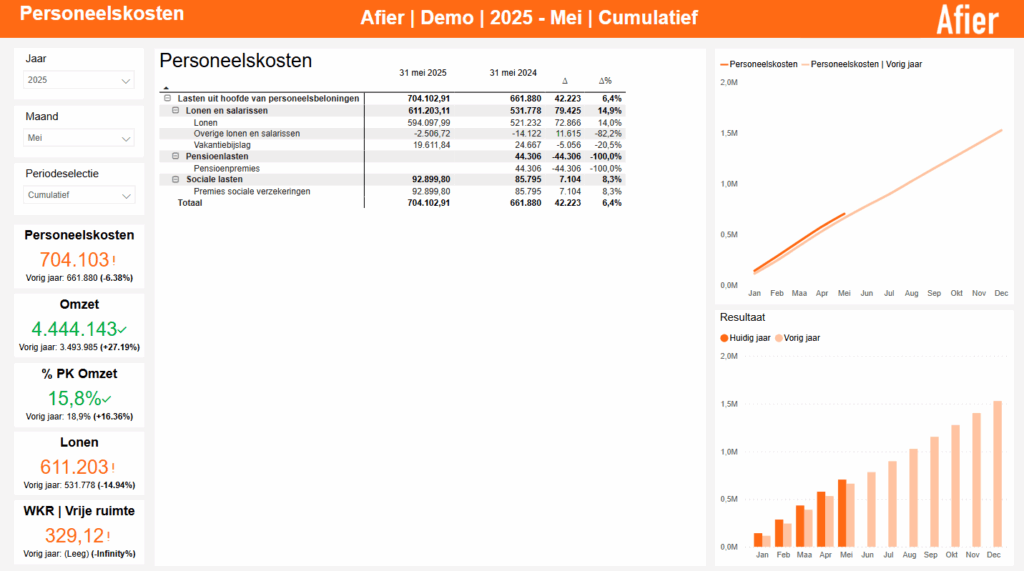Collapse the Pensioenlasten row group

(176, 157)
